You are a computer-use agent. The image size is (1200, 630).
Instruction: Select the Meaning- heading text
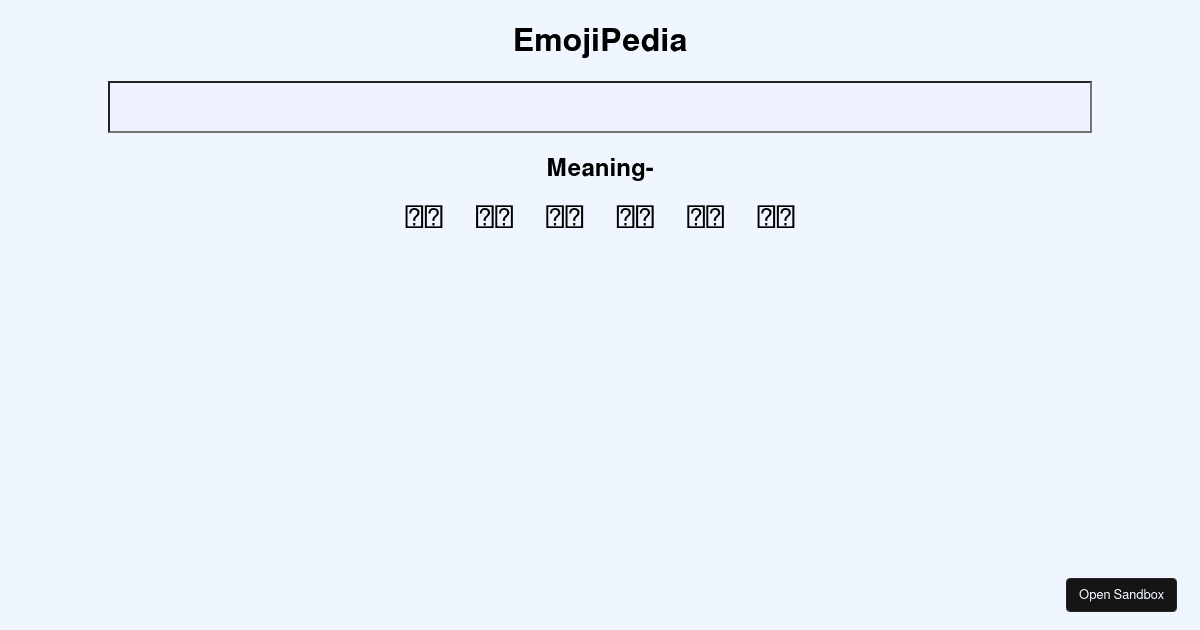pos(600,168)
